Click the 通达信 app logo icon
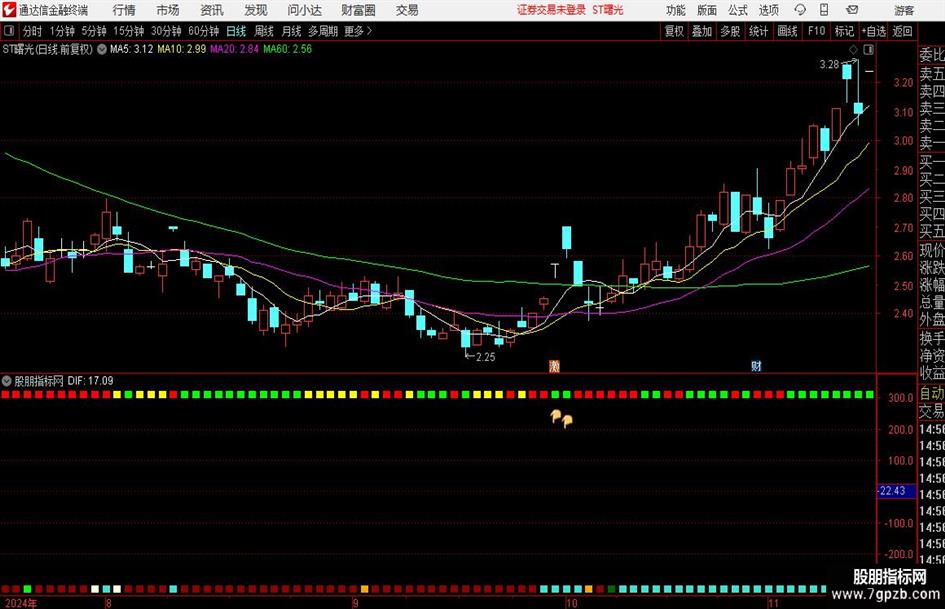945x609 pixels. click(x=9, y=10)
